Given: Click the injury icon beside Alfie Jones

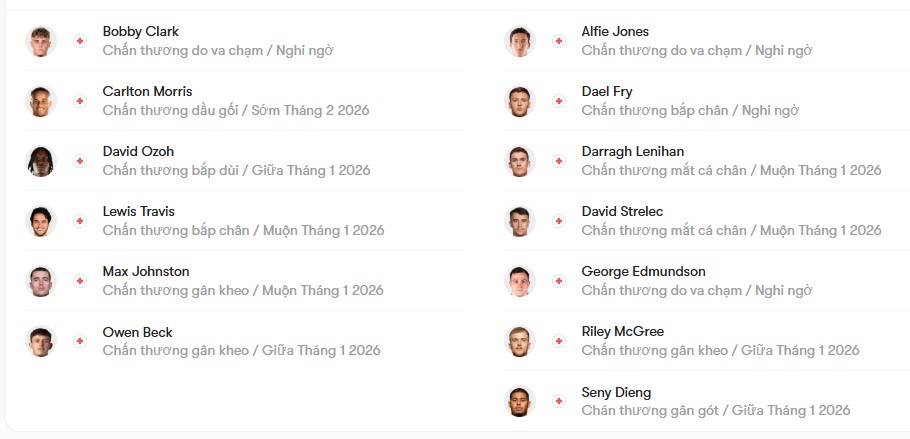Looking at the screenshot, I should click(559, 41).
